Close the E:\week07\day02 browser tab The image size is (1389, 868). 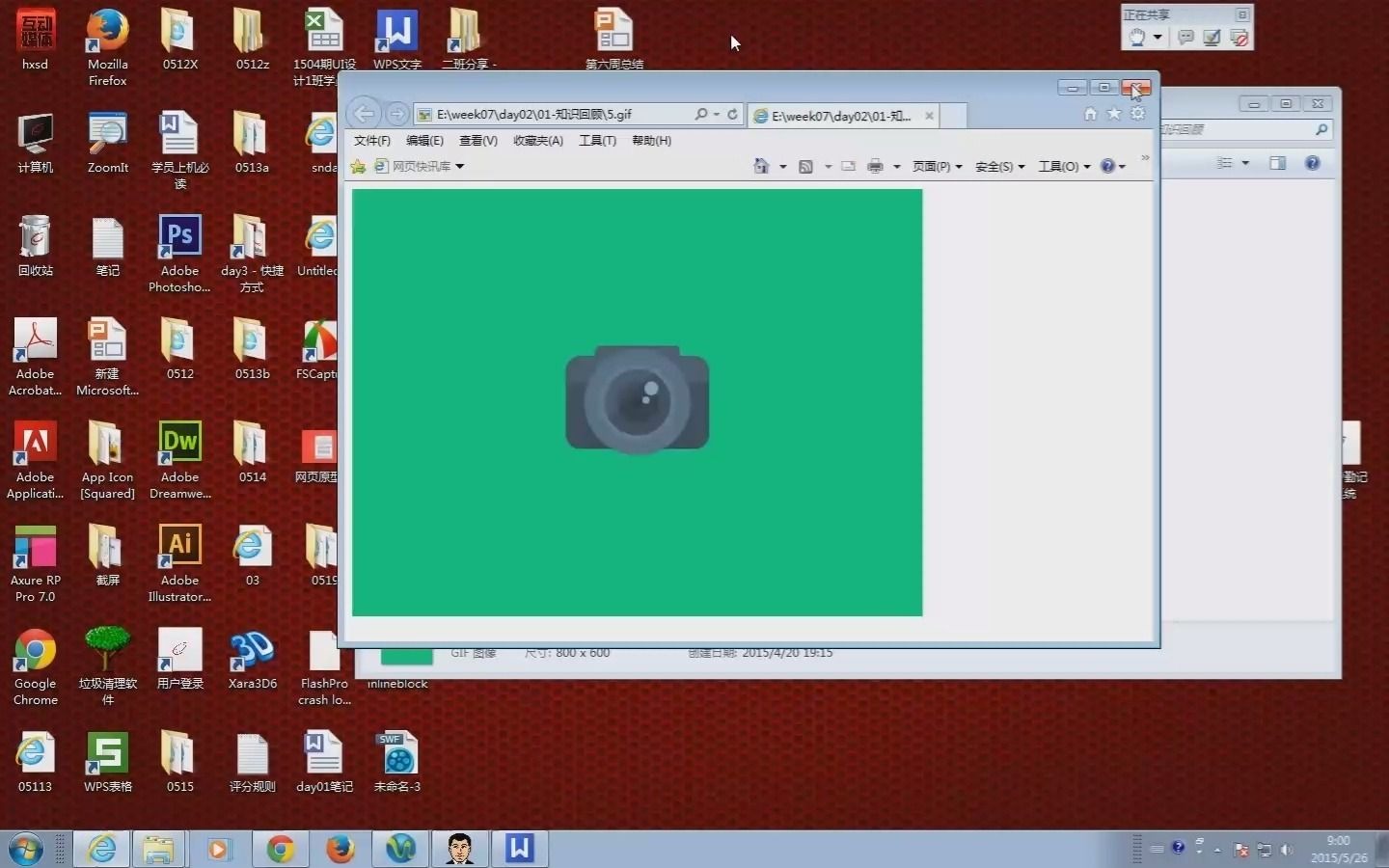929,116
